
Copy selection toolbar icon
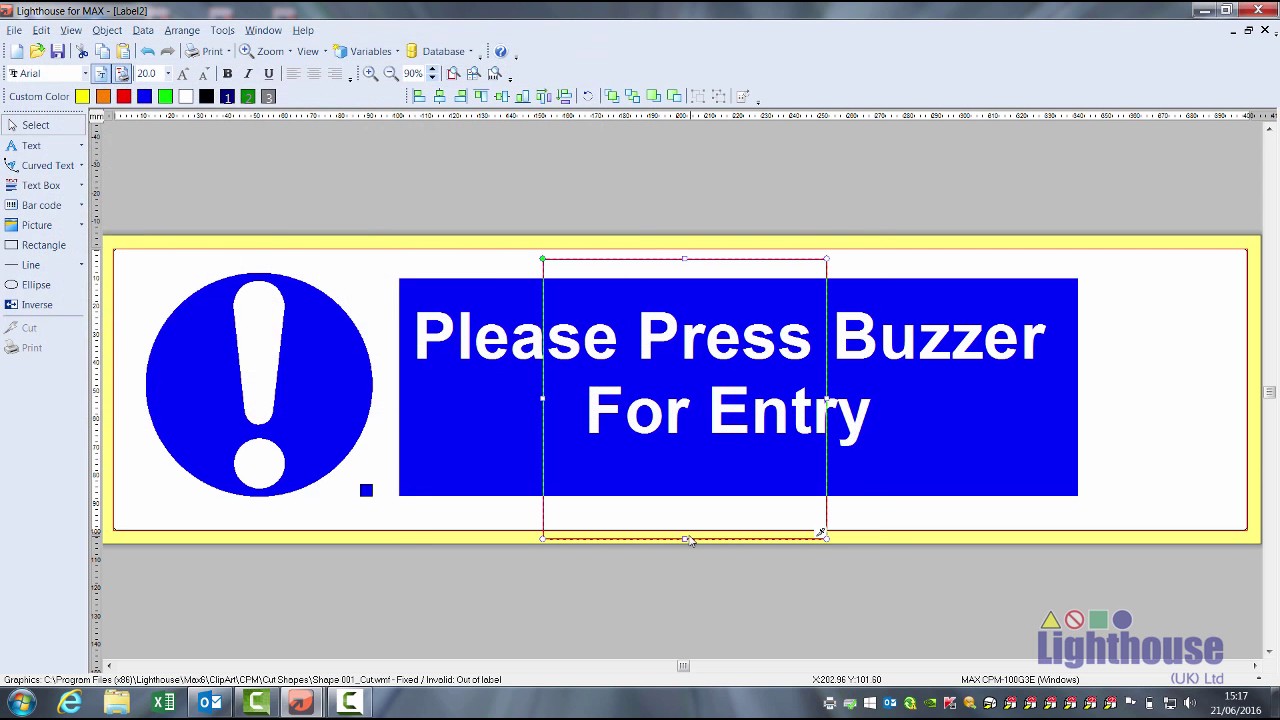(102, 51)
